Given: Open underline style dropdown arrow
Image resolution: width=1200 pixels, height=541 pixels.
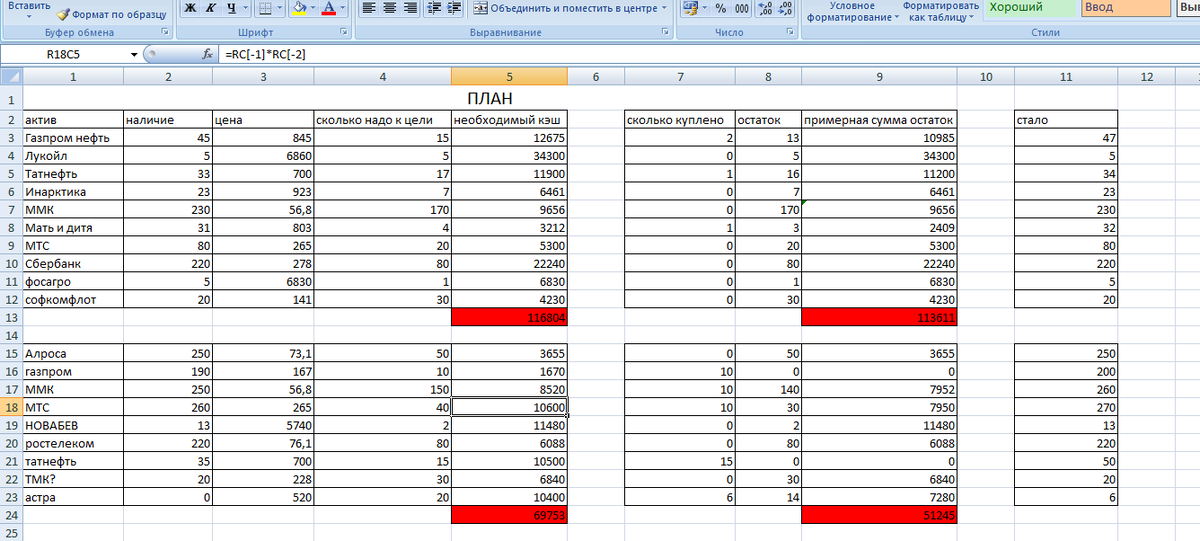Looking at the screenshot, I should (x=245, y=8).
